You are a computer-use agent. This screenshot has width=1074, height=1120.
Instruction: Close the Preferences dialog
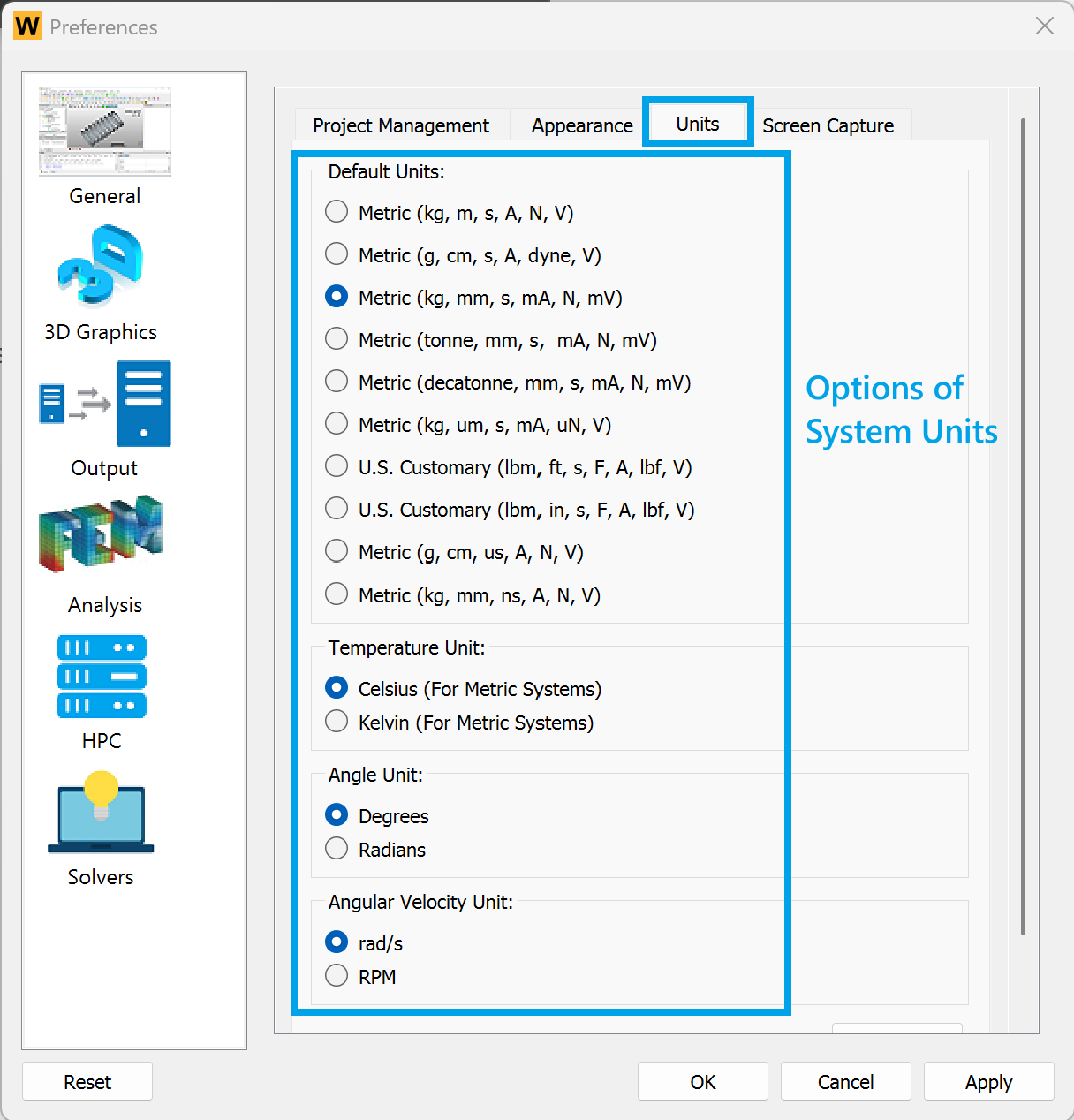click(x=1045, y=26)
